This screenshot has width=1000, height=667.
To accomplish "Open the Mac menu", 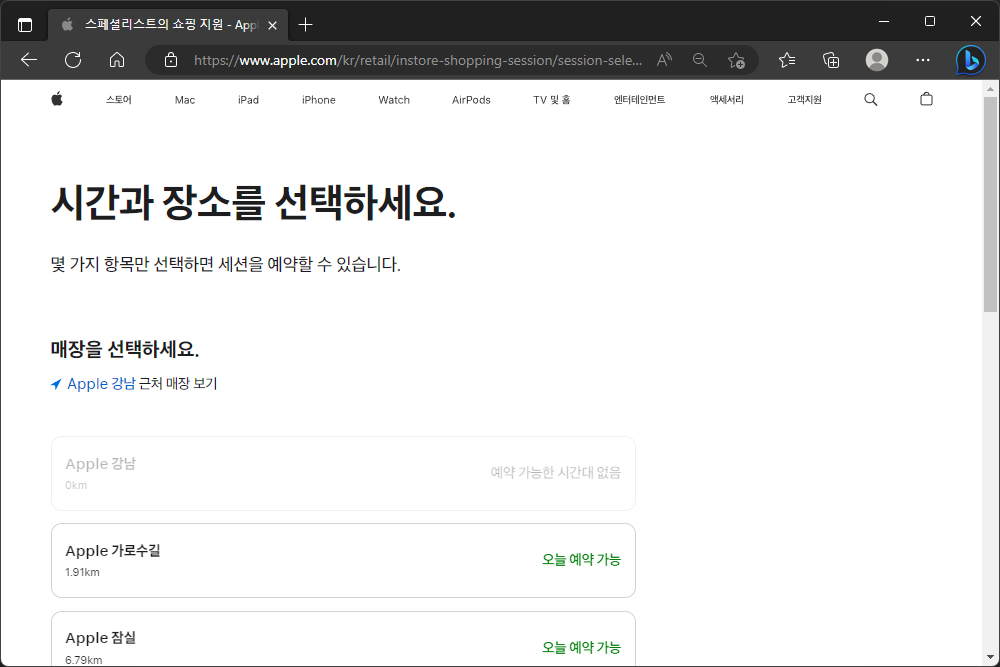I will tap(185, 99).
